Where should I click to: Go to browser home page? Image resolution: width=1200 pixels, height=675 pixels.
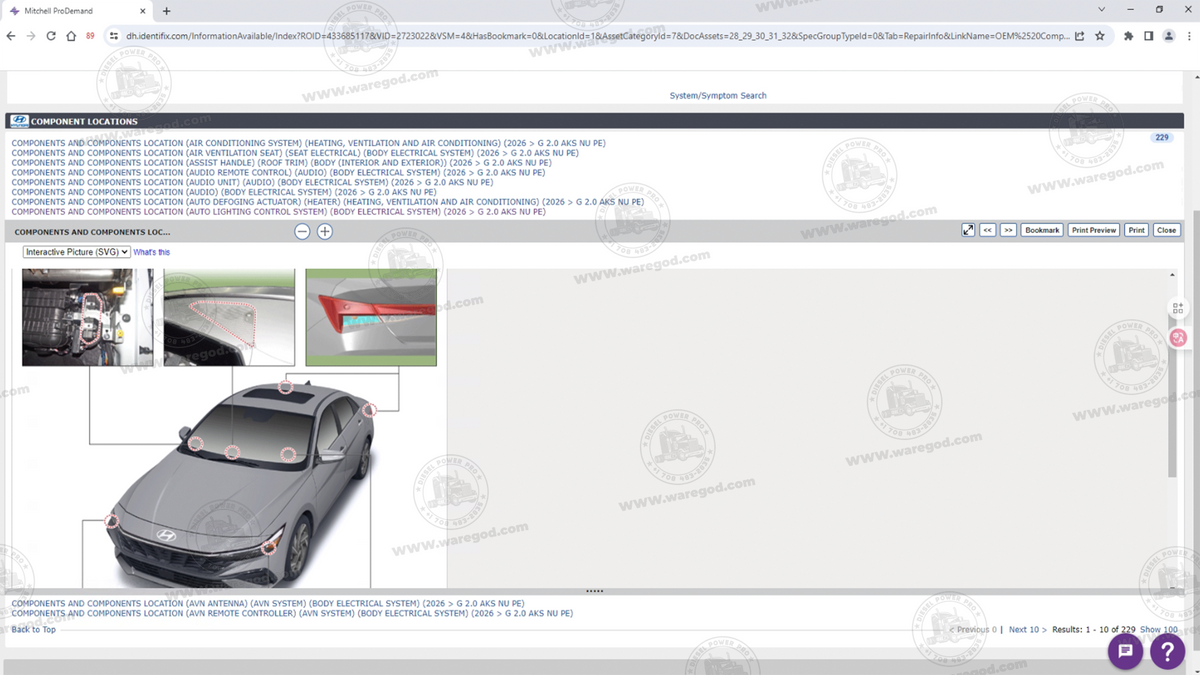[x=71, y=36]
